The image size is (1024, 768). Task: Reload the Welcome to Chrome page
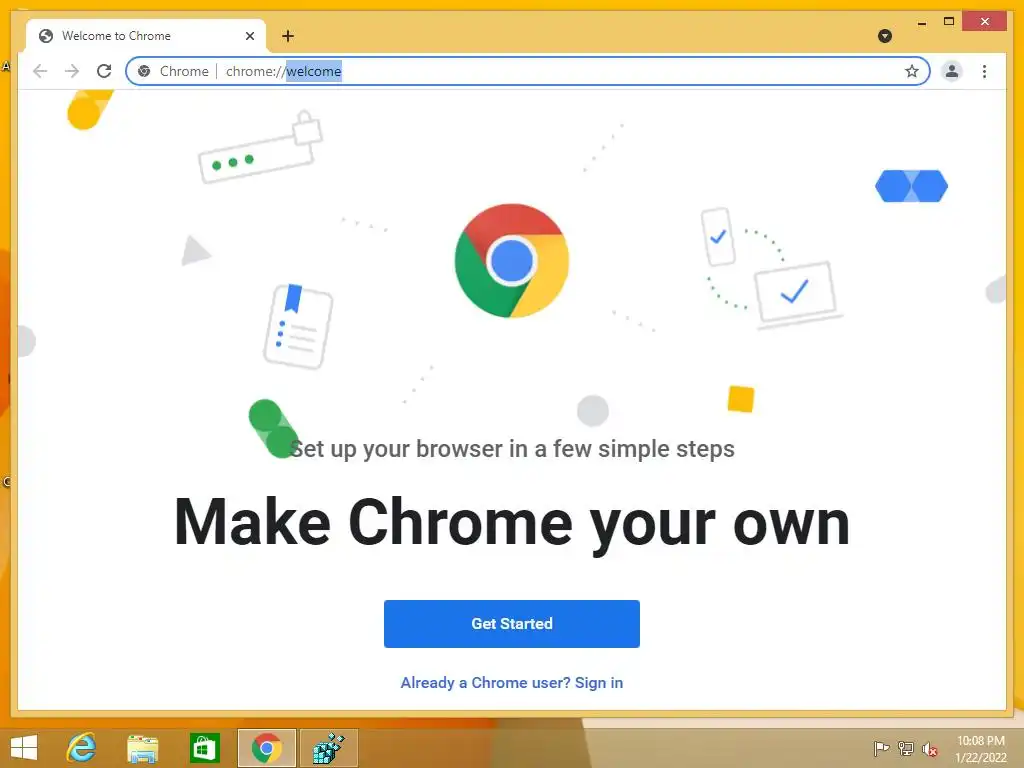pos(104,71)
